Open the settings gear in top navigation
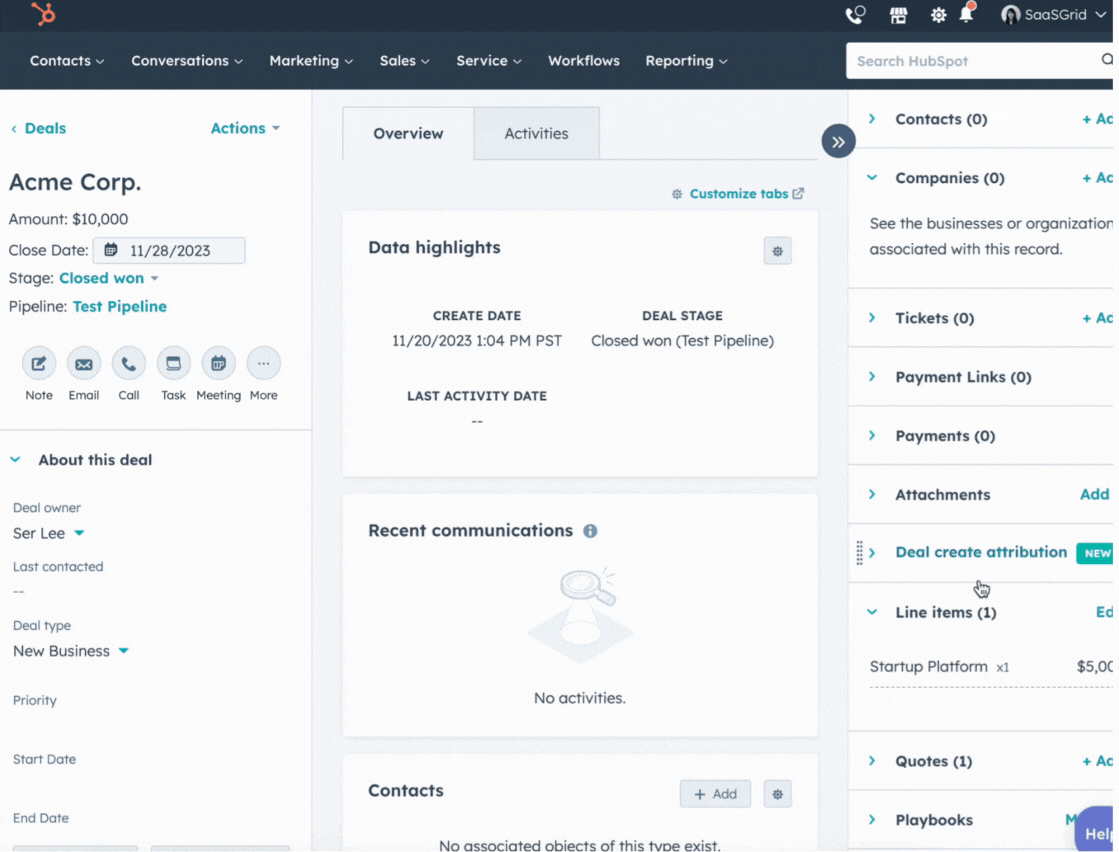This screenshot has width=1119, height=852. point(937,15)
